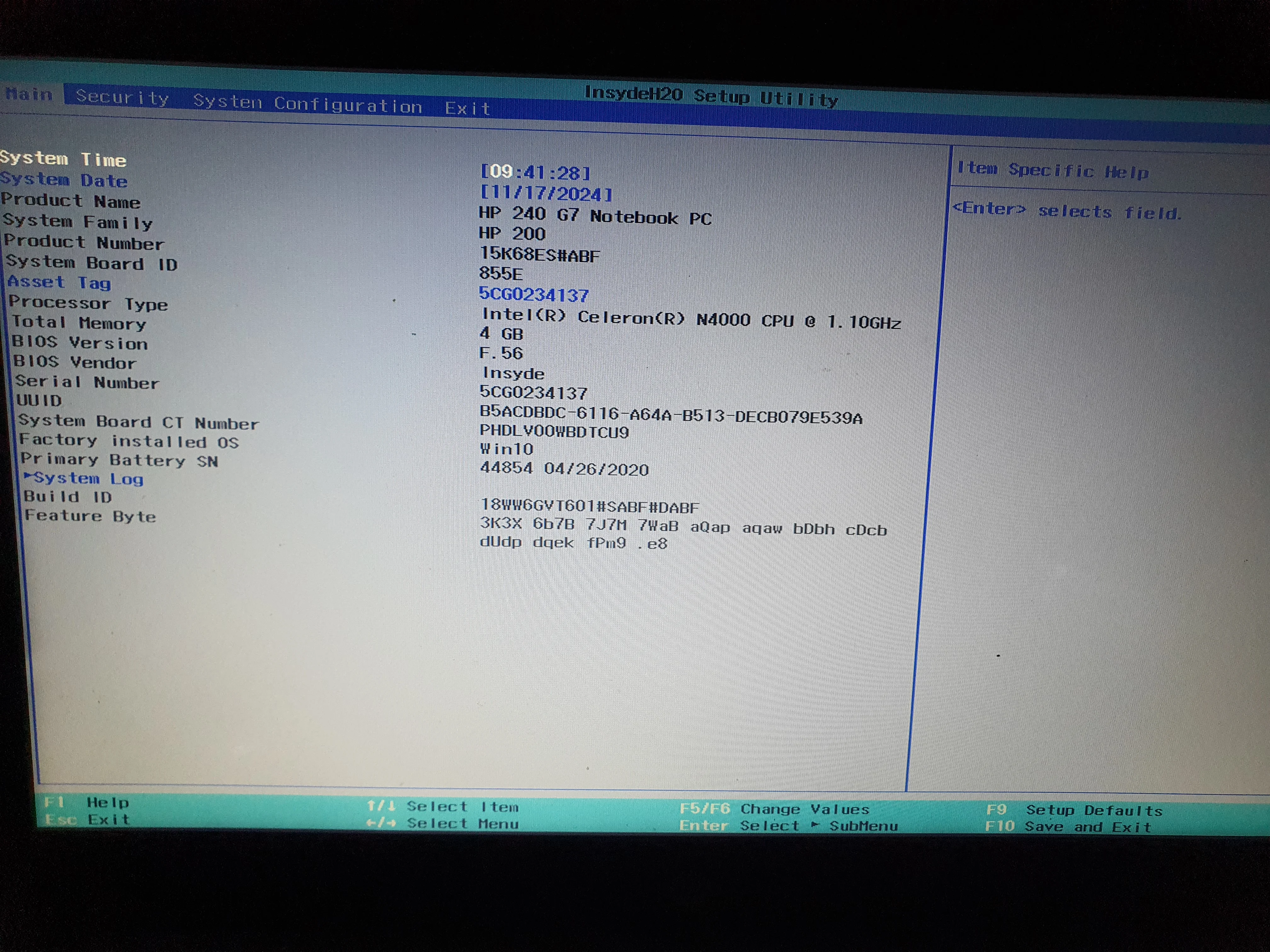Screen dimensions: 1270x952
Task: Click the Primary Battery SN label
Action: [x=120, y=460]
